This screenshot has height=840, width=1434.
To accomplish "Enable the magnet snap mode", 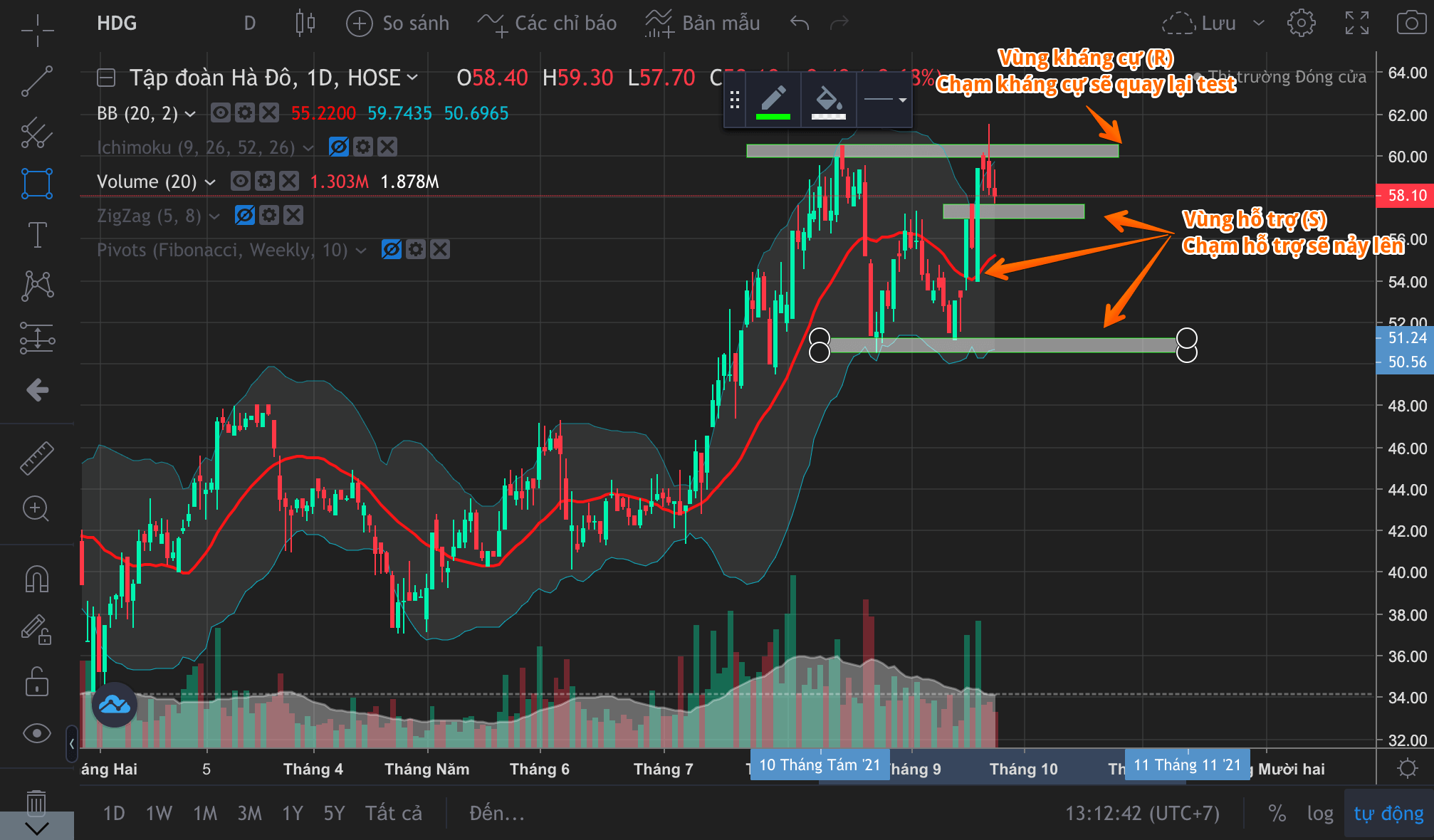I will [37, 579].
